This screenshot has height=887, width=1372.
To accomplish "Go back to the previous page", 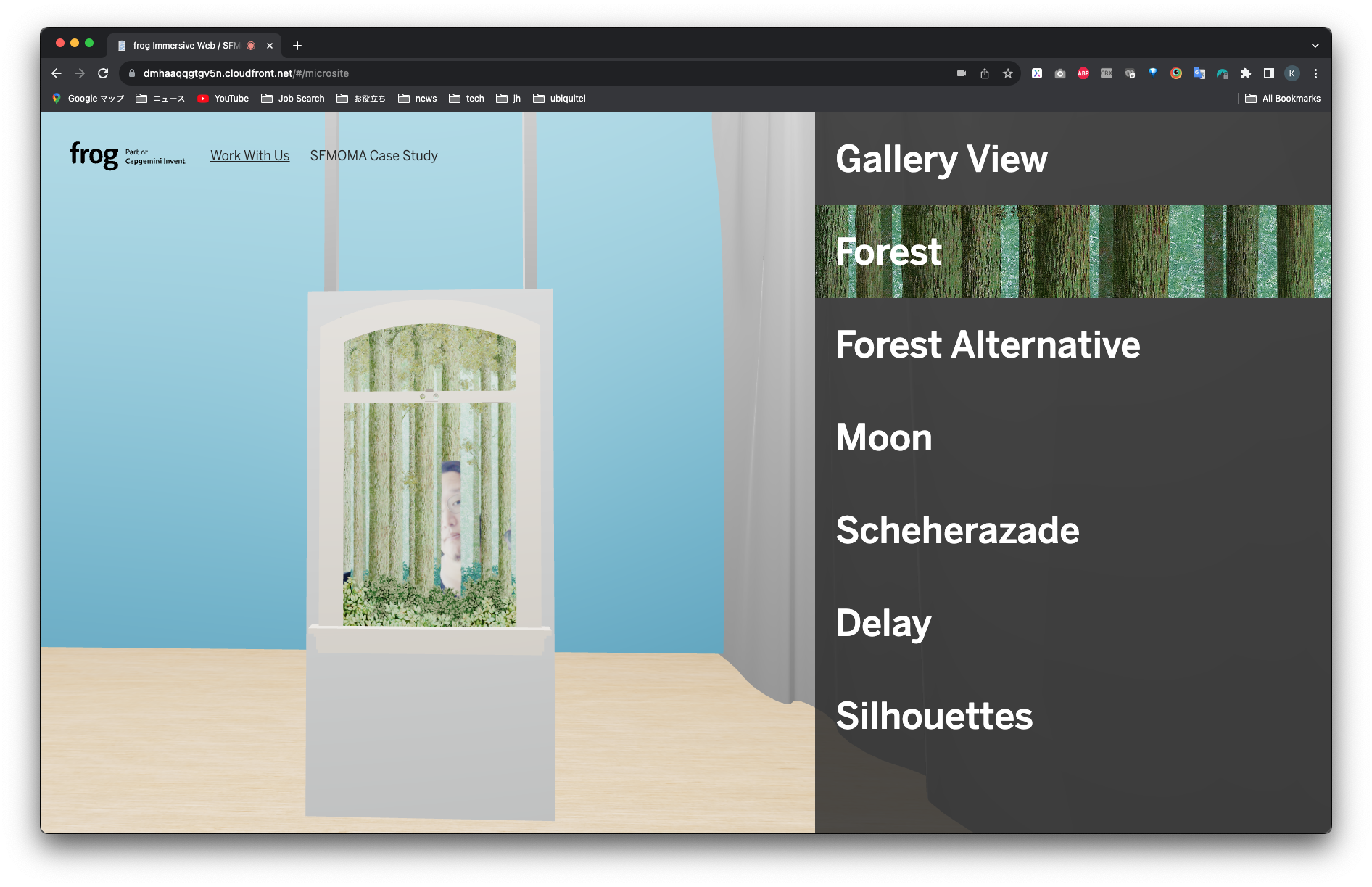I will pos(57,73).
